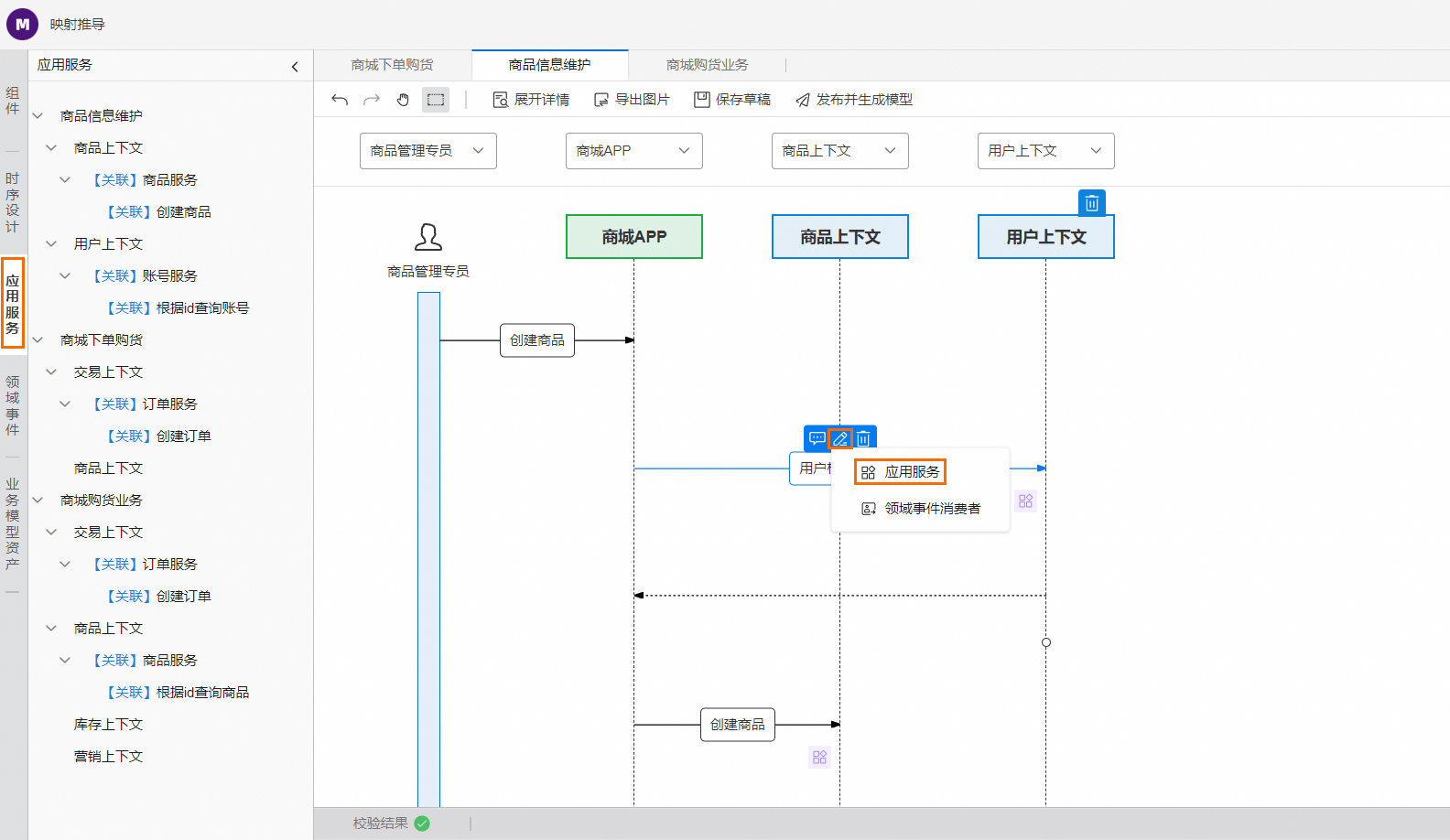Collapse the 应用服务 side panel arrow

pyautogui.click(x=295, y=66)
